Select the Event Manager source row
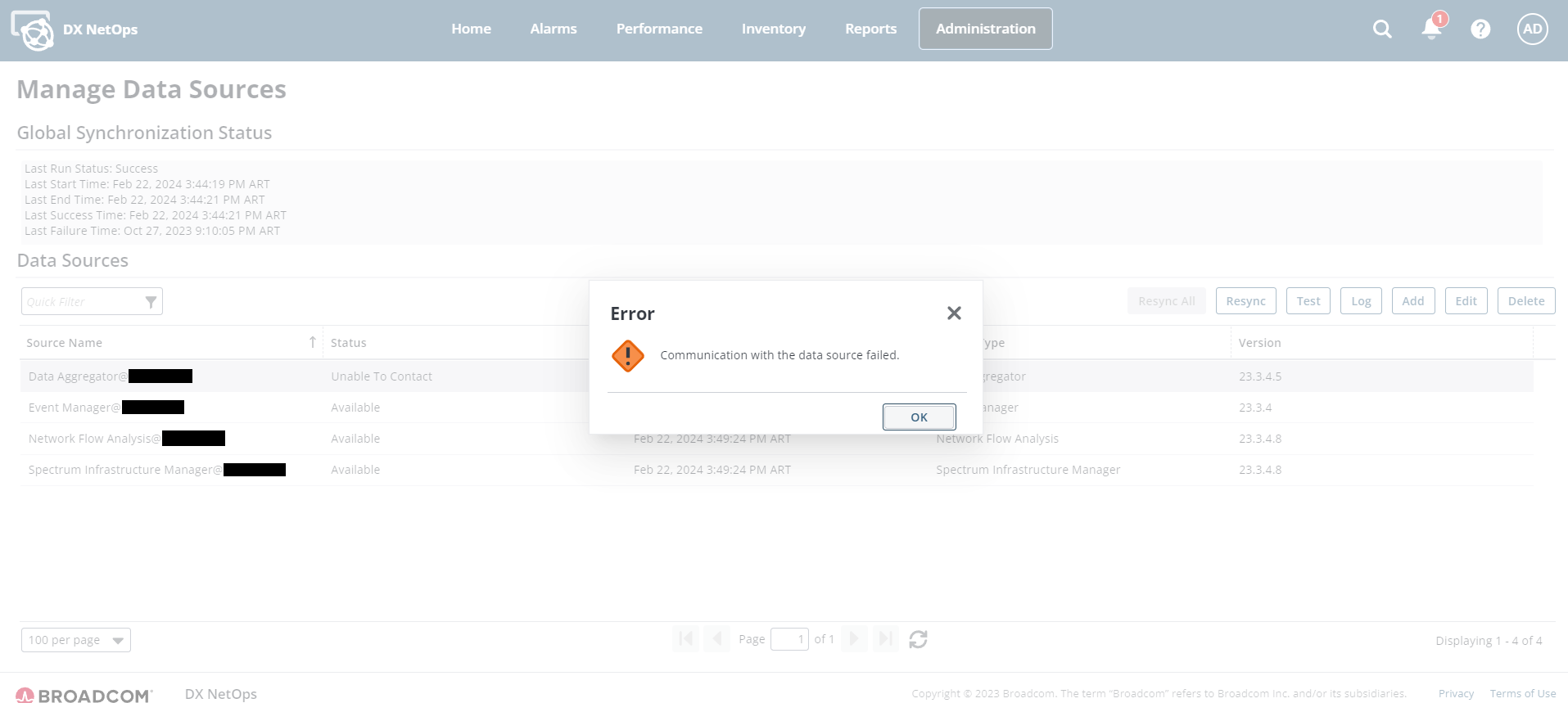 click(776, 408)
